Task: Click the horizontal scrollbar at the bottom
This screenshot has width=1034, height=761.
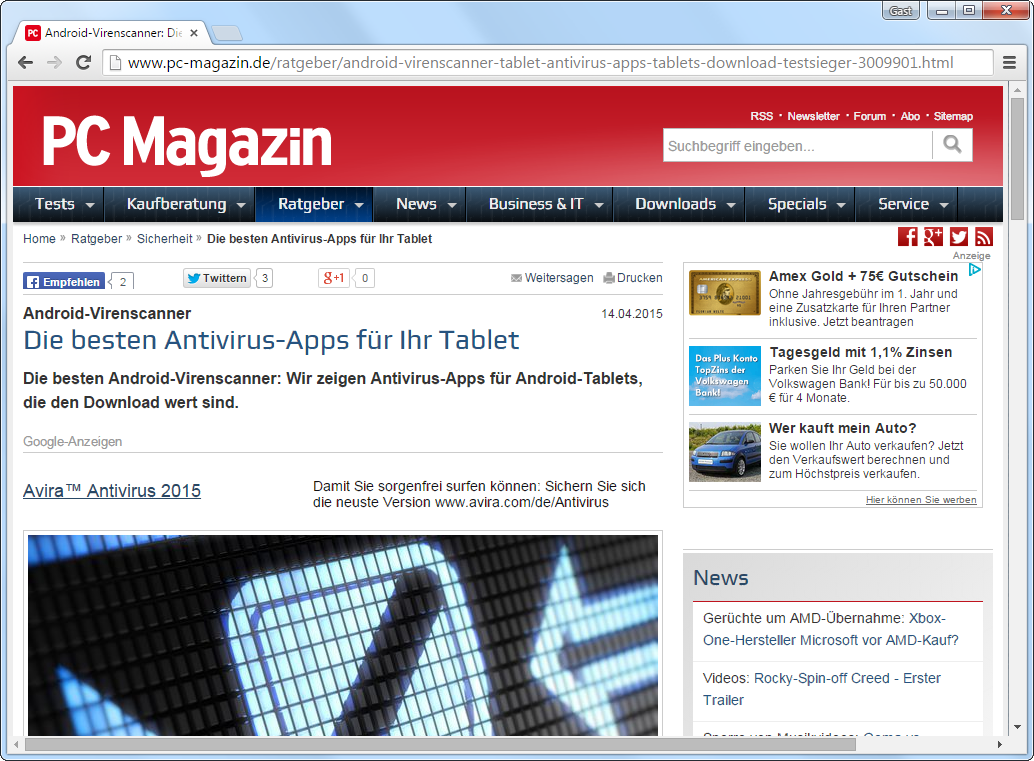Action: click(x=440, y=744)
